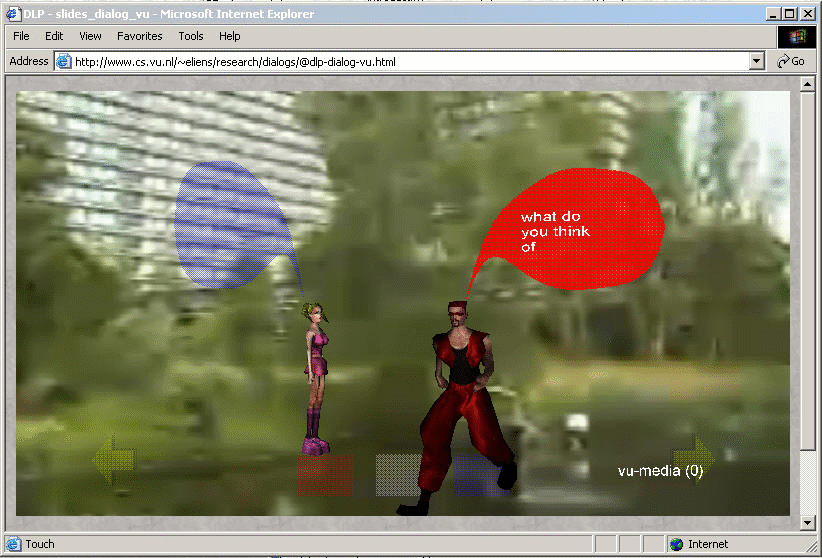Click the Go button
Viewport: 822px width, 558px height.
[791, 61]
